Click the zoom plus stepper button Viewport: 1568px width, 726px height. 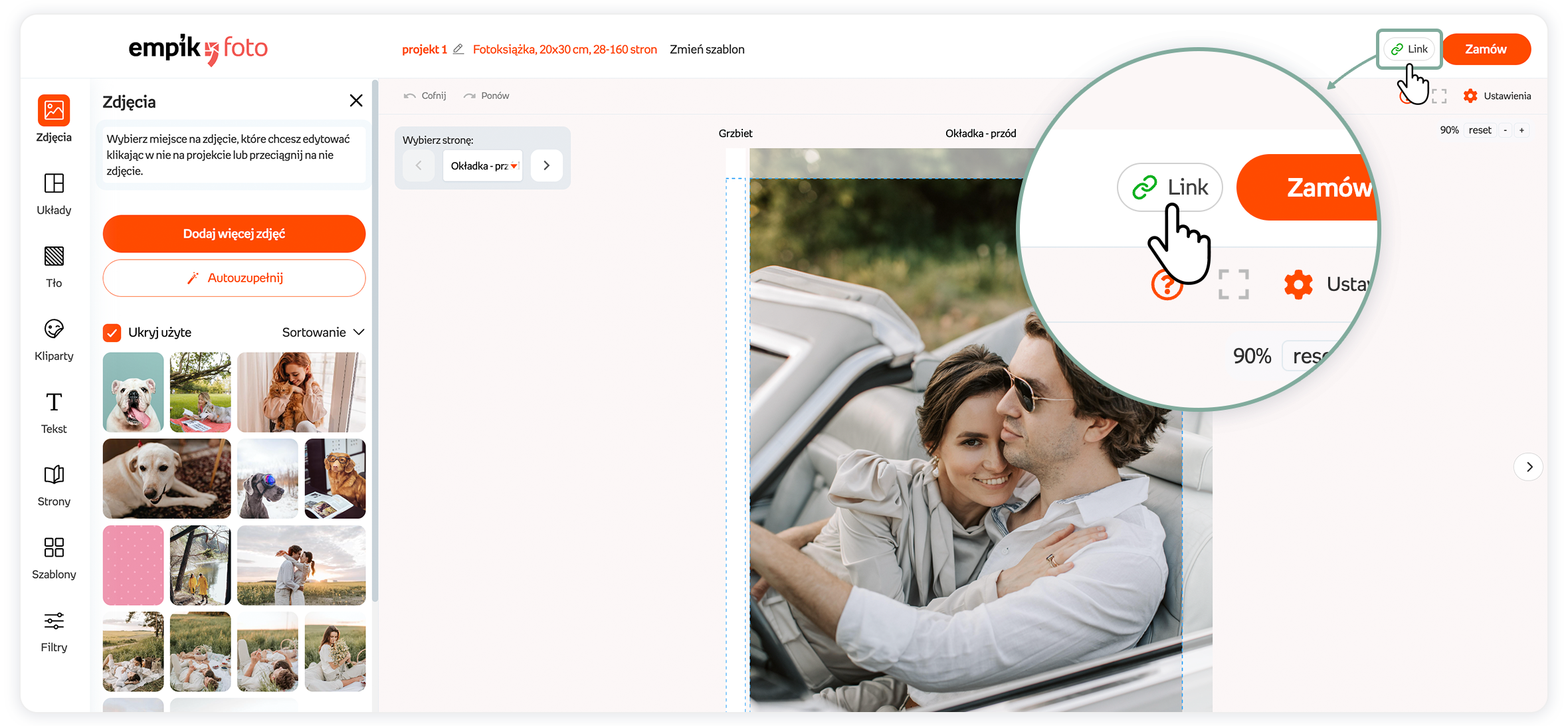pyautogui.click(x=1521, y=130)
